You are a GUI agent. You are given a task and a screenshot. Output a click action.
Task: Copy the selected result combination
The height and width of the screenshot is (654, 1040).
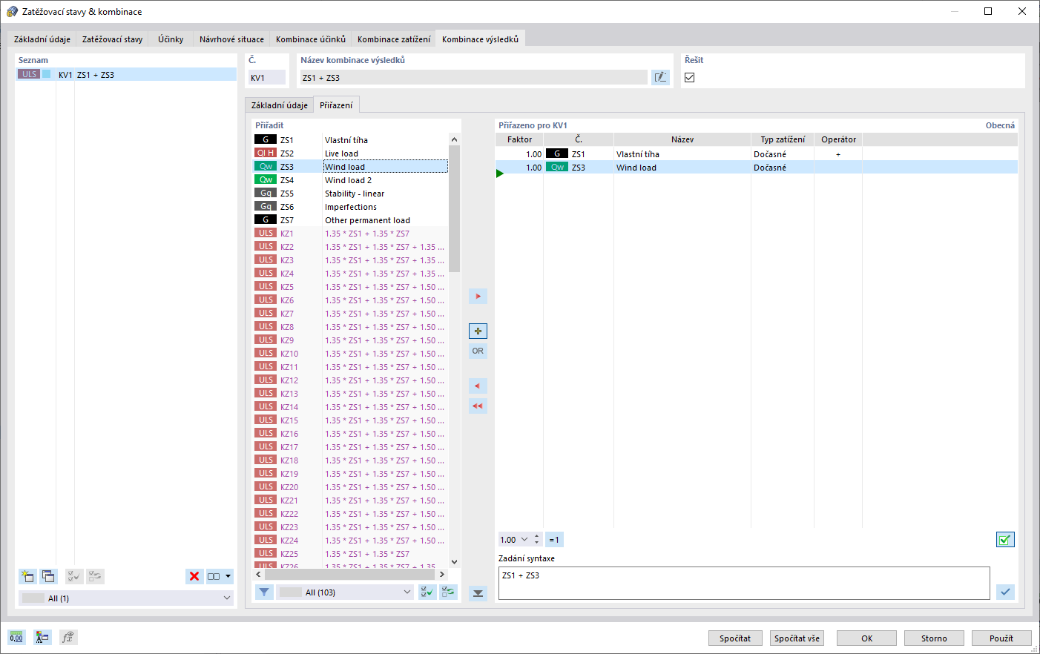48,576
